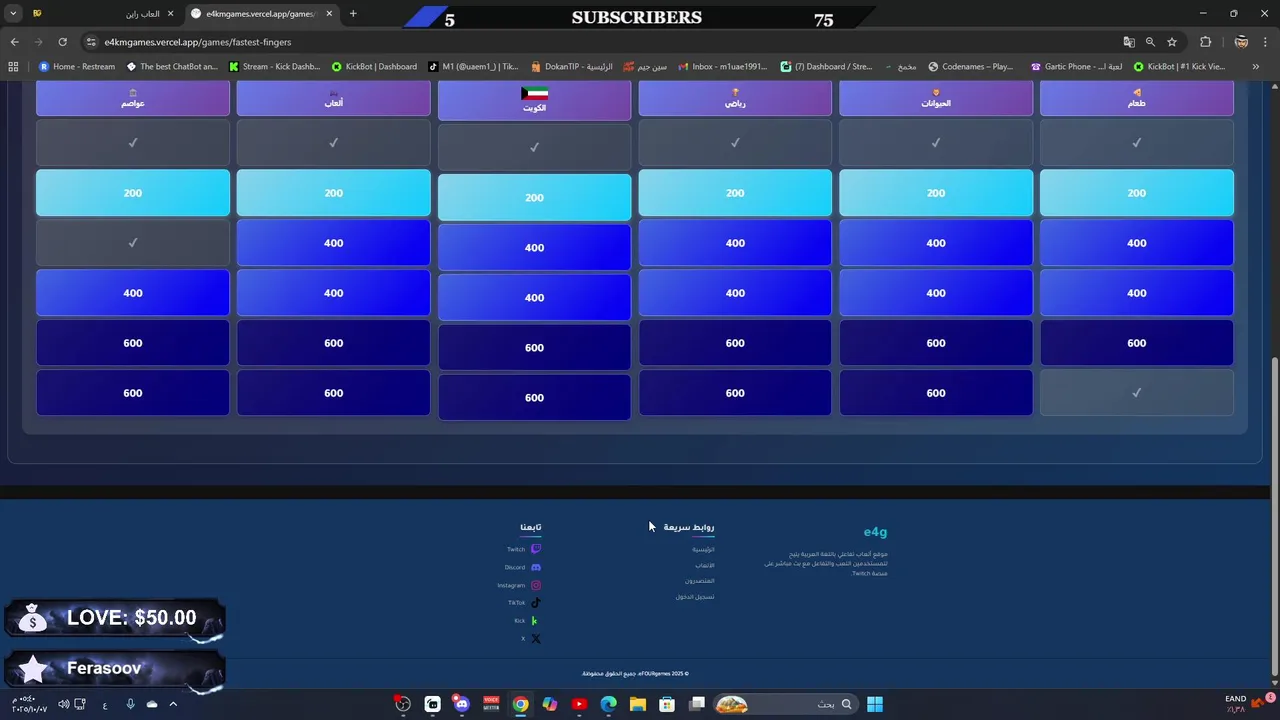Switch to the العاب زاين browser tab

104,14
